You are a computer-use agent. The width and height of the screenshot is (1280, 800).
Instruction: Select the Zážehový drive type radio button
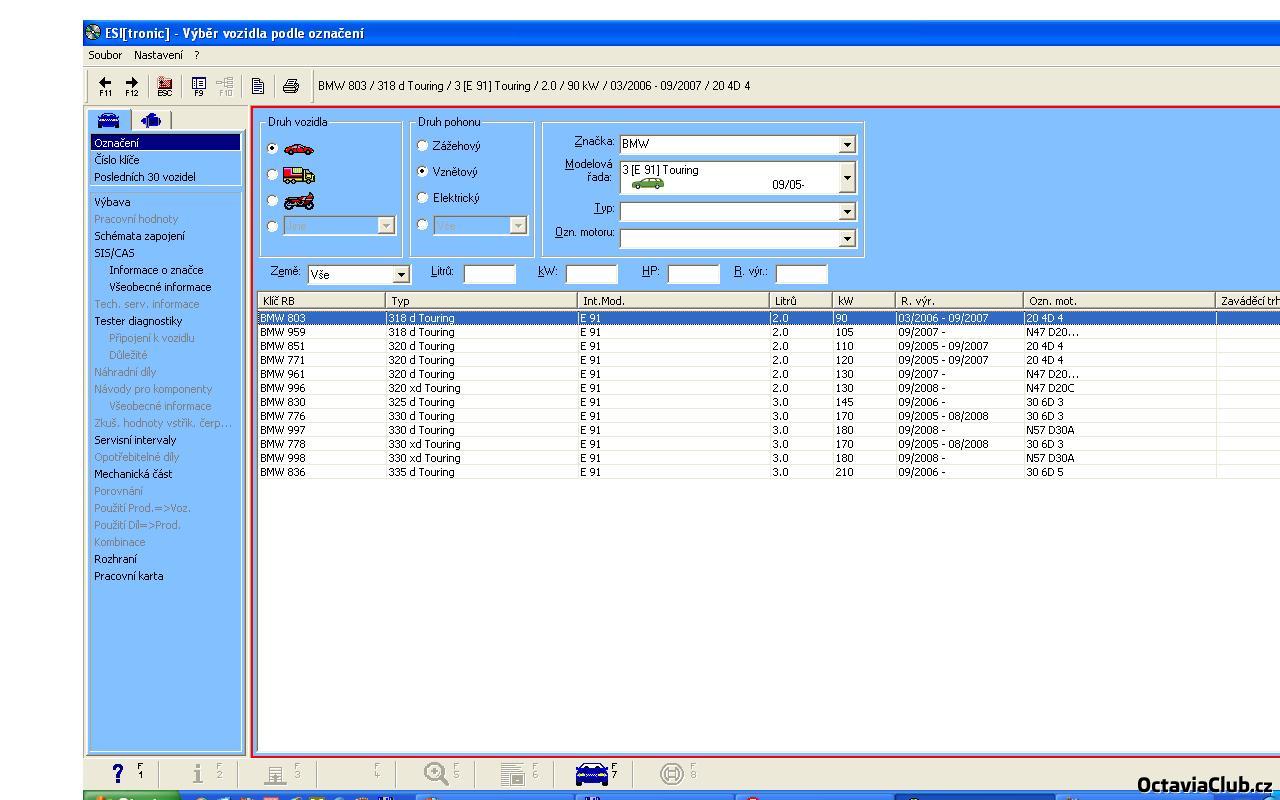[x=423, y=146]
